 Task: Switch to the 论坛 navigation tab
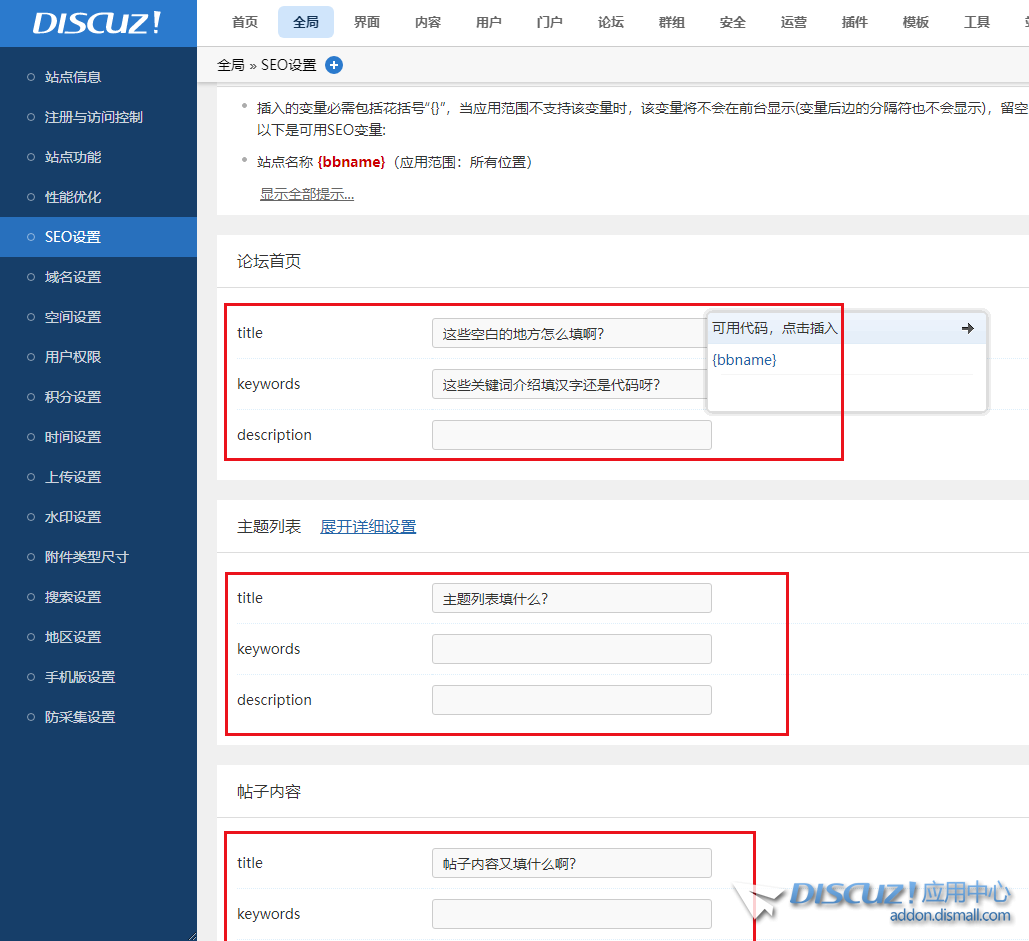coord(611,22)
